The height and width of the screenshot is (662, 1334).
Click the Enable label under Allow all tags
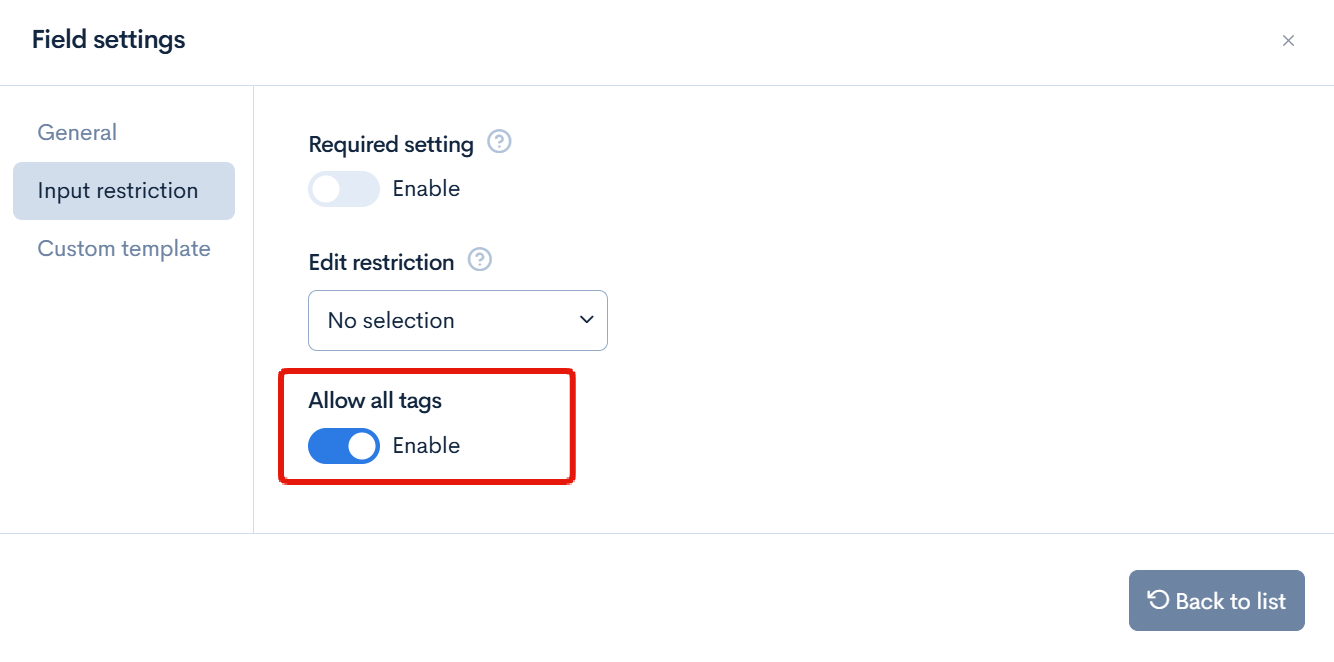(x=426, y=446)
